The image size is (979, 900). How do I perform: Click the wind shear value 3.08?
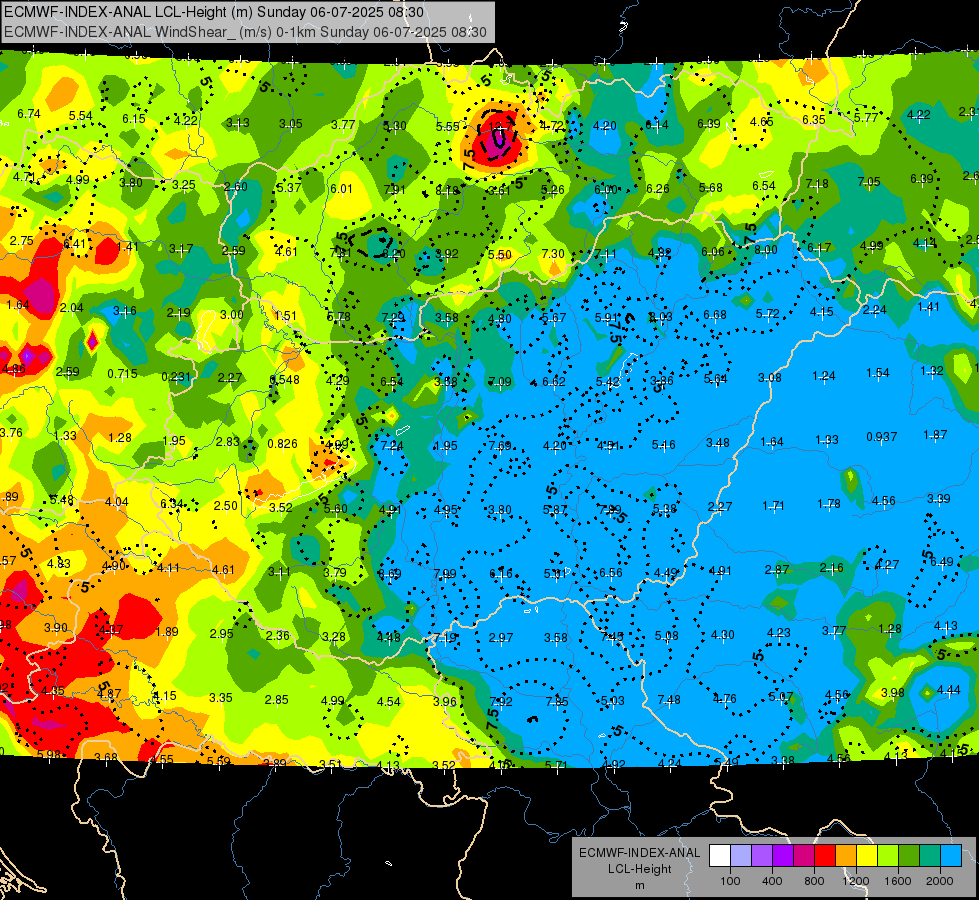tap(770, 377)
